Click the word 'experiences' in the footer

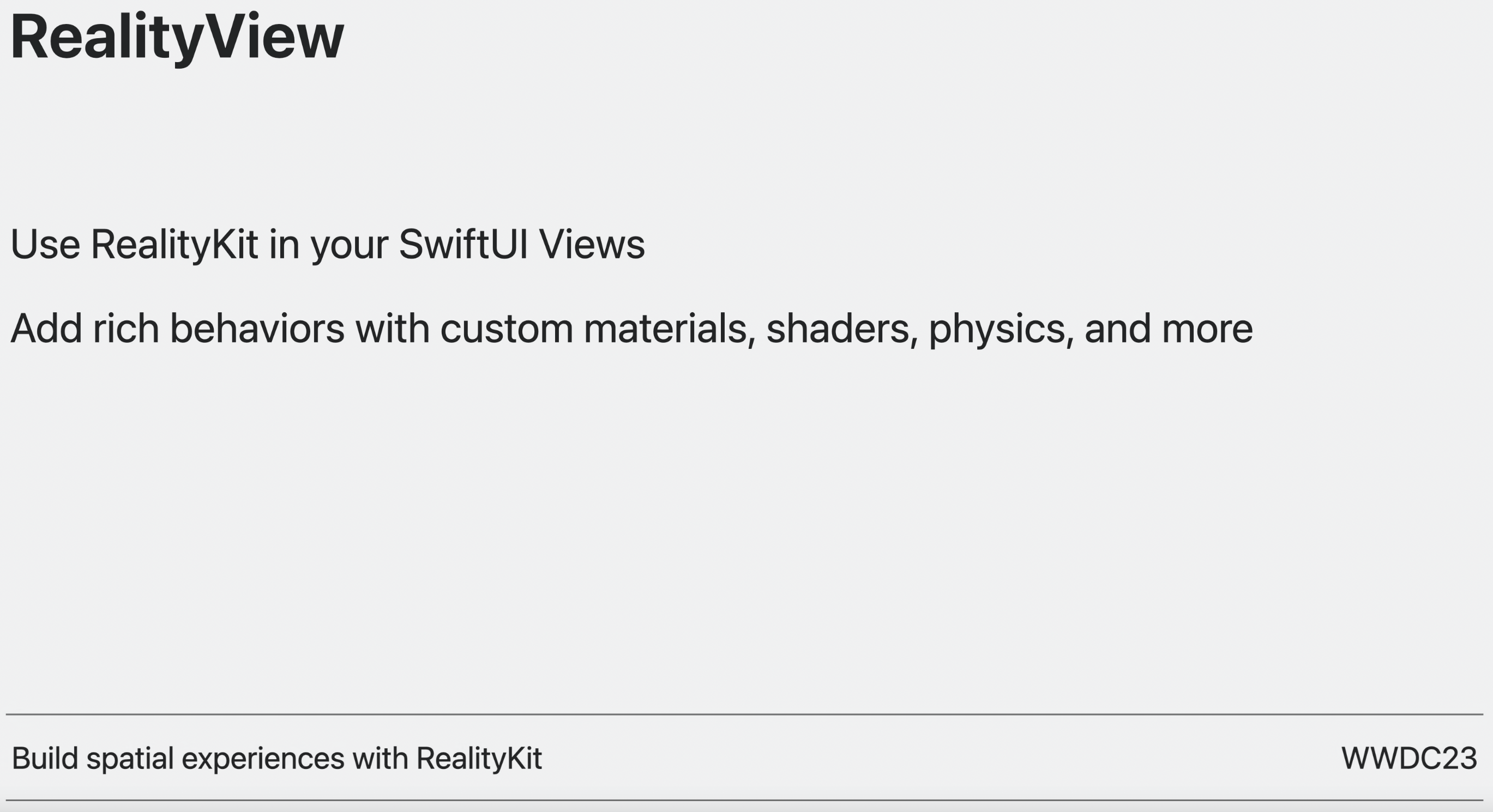tap(263, 759)
